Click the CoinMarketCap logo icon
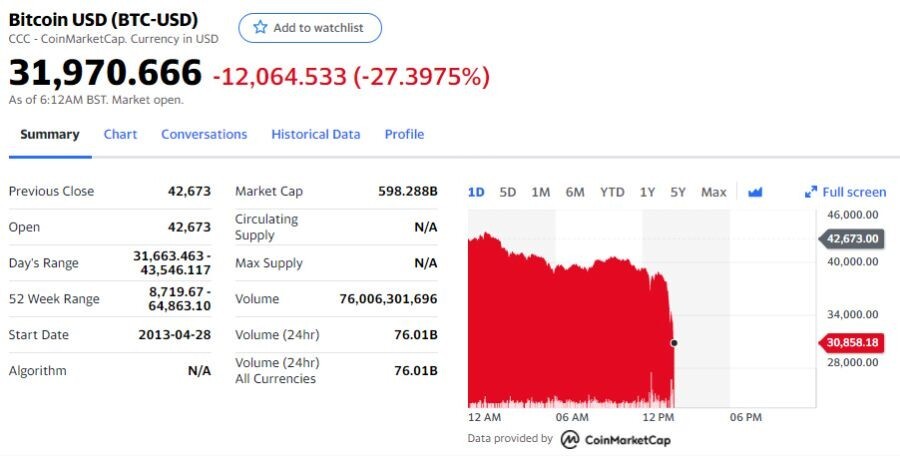900x456 pixels. (569, 440)
